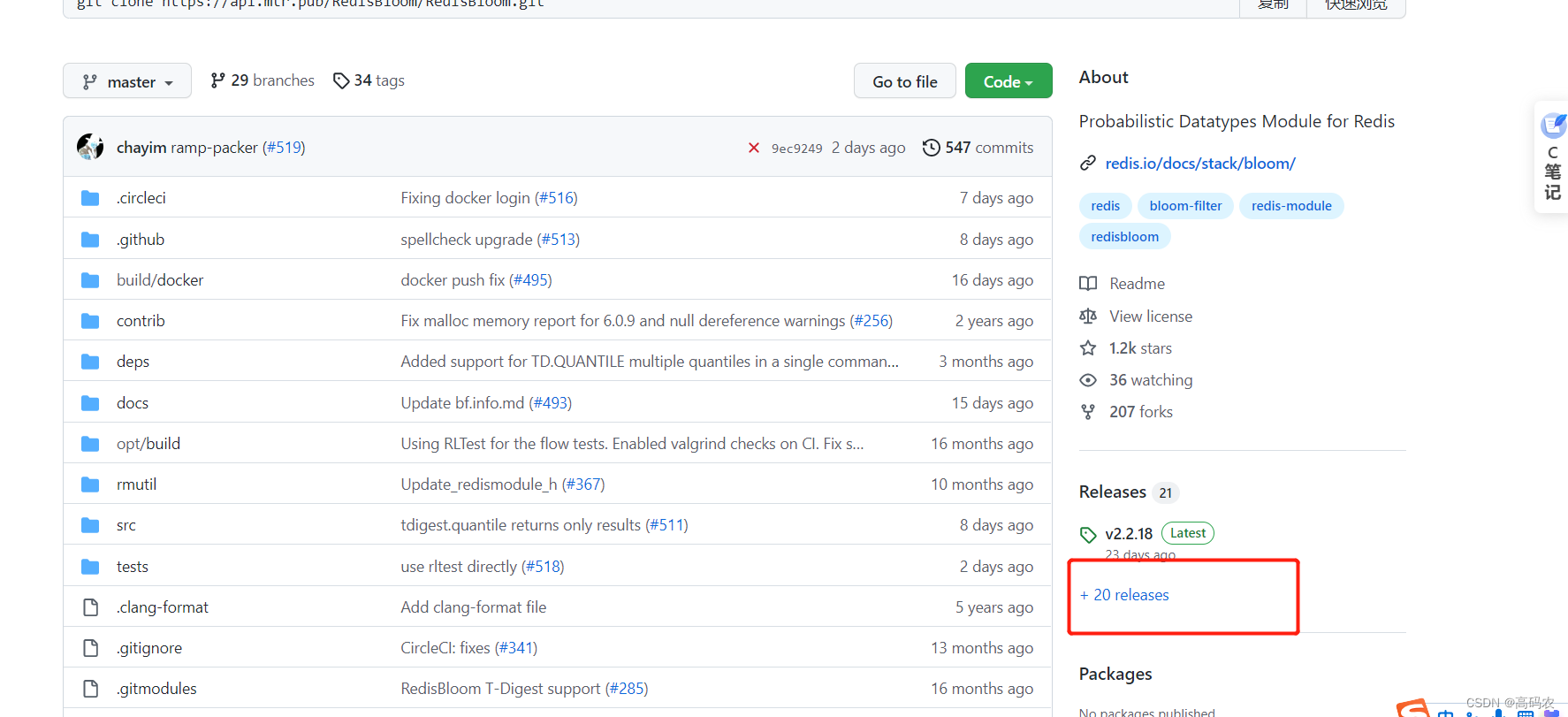This screenshot has height=717, width=1568.
Task: Open the contrib folder
Action: coord(141,321)
